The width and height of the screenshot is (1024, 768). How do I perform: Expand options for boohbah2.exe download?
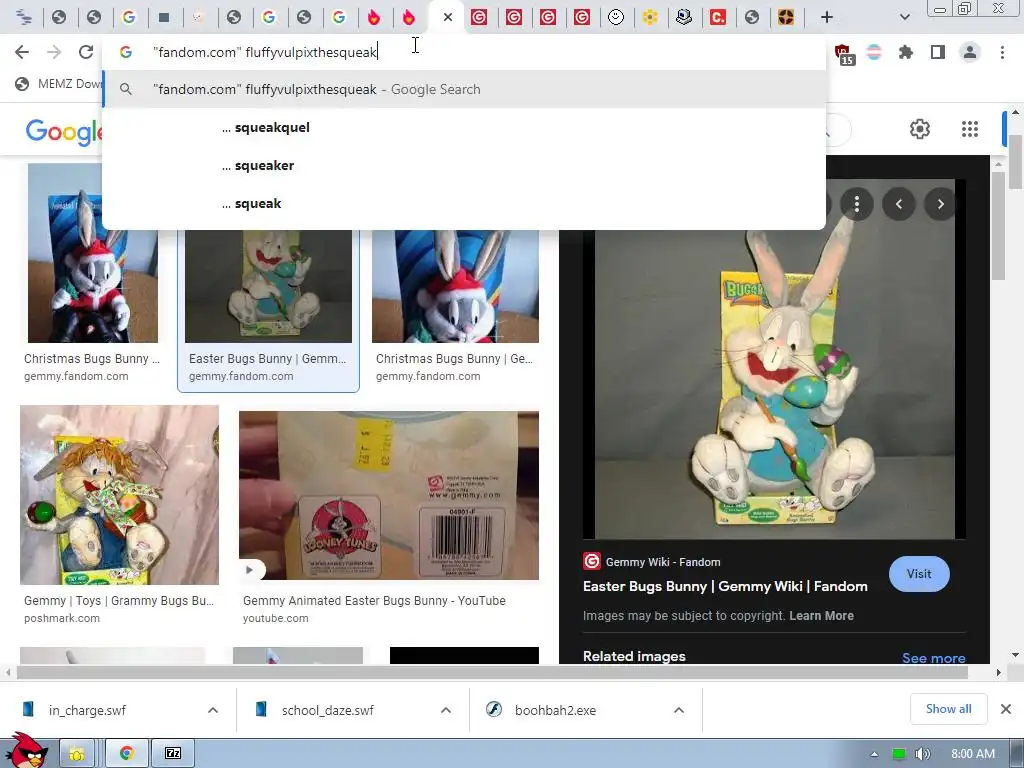click(679, 710)
